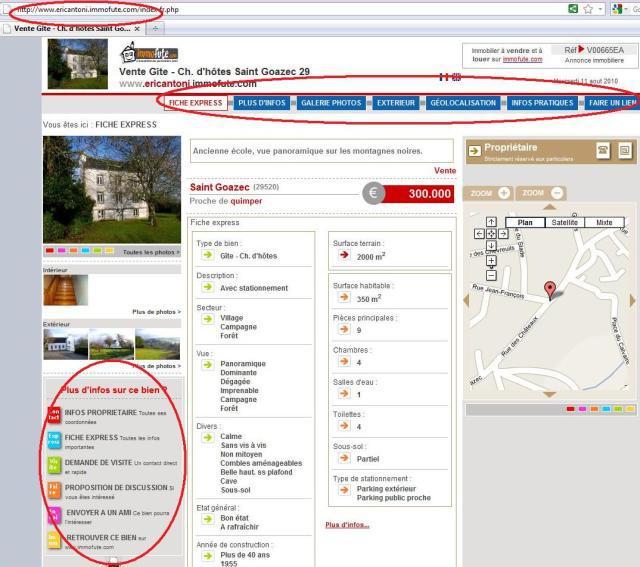Viewport: 640px width, 567px height.
Task: Click the browser address bar URL
Action: tap(98, 9)
